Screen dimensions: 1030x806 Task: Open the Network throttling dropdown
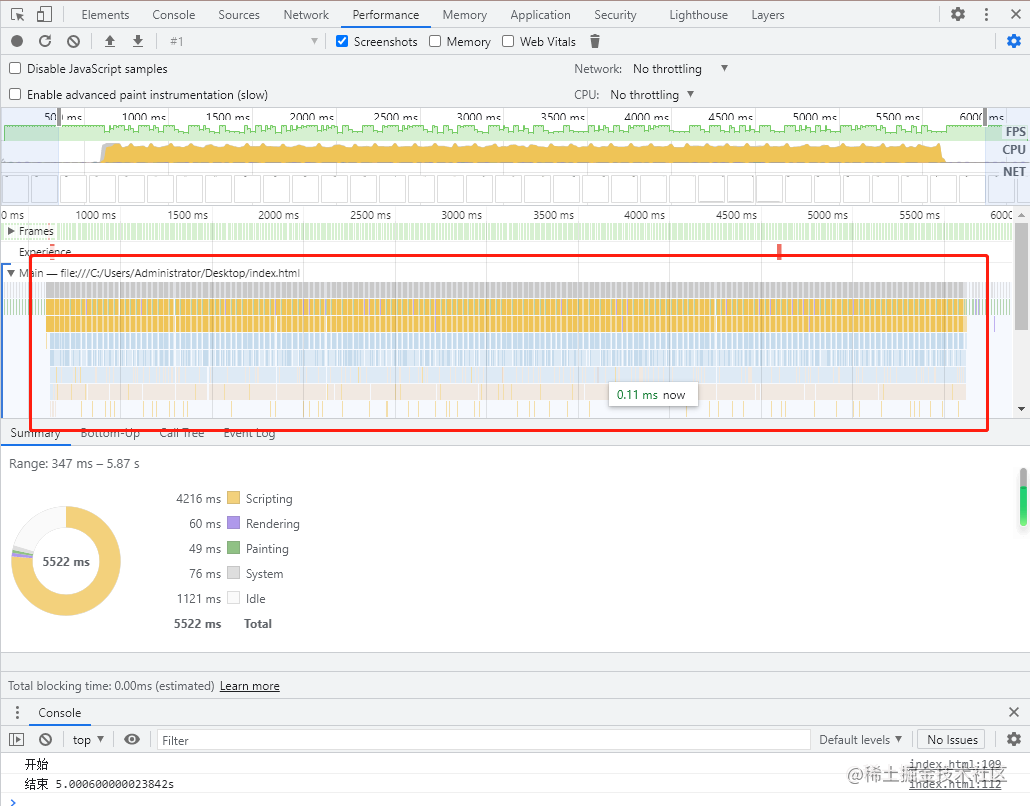point(680,69)
